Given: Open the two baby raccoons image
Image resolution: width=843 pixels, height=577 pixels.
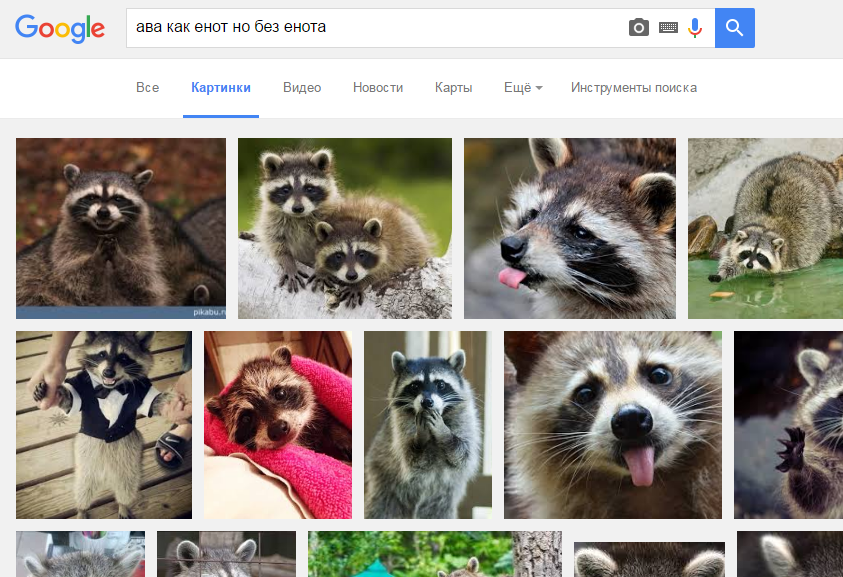Looking at the screenshot, I should (x=345, y=229).
